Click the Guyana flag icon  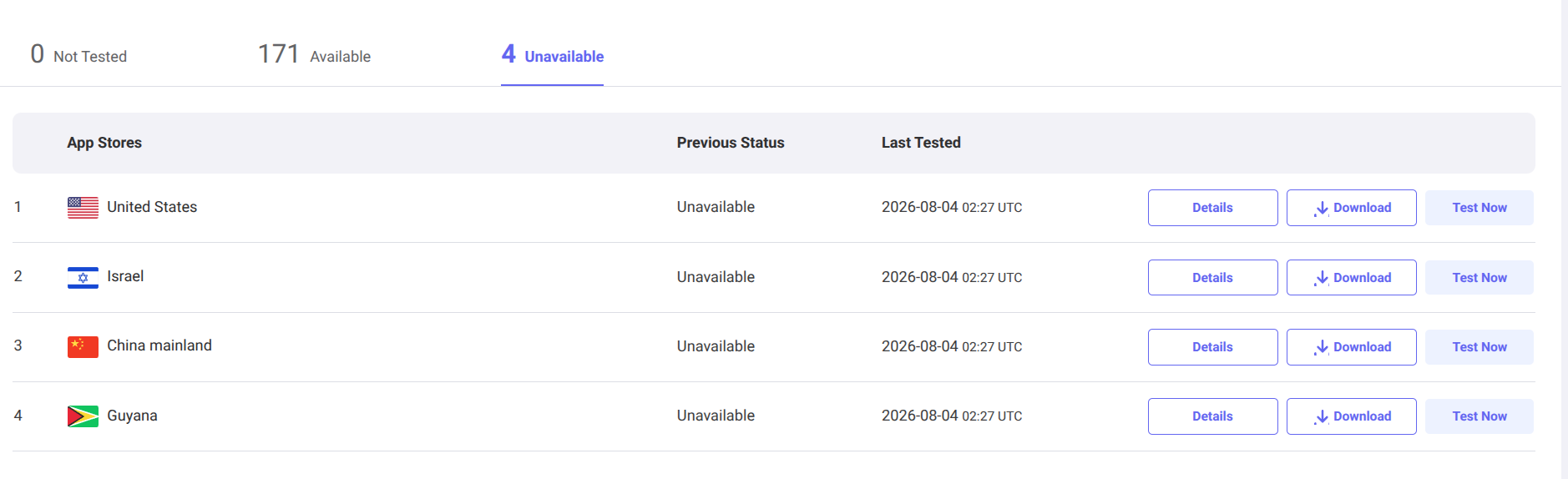point(83,416)
